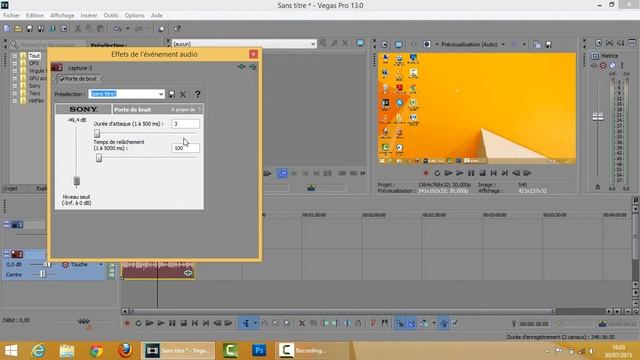
Task: Click the Matrice master bus fader
Action: 598,117
